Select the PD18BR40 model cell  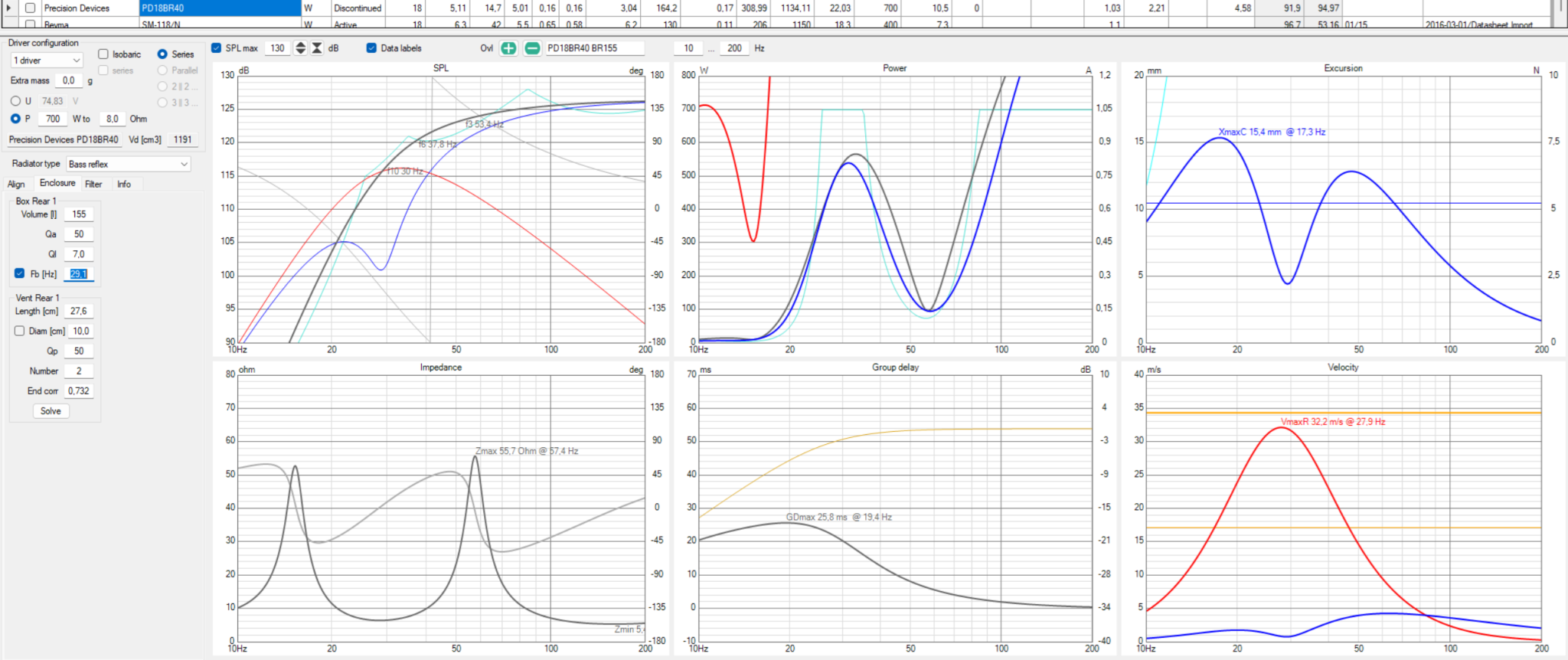click(x=220, y=8)
